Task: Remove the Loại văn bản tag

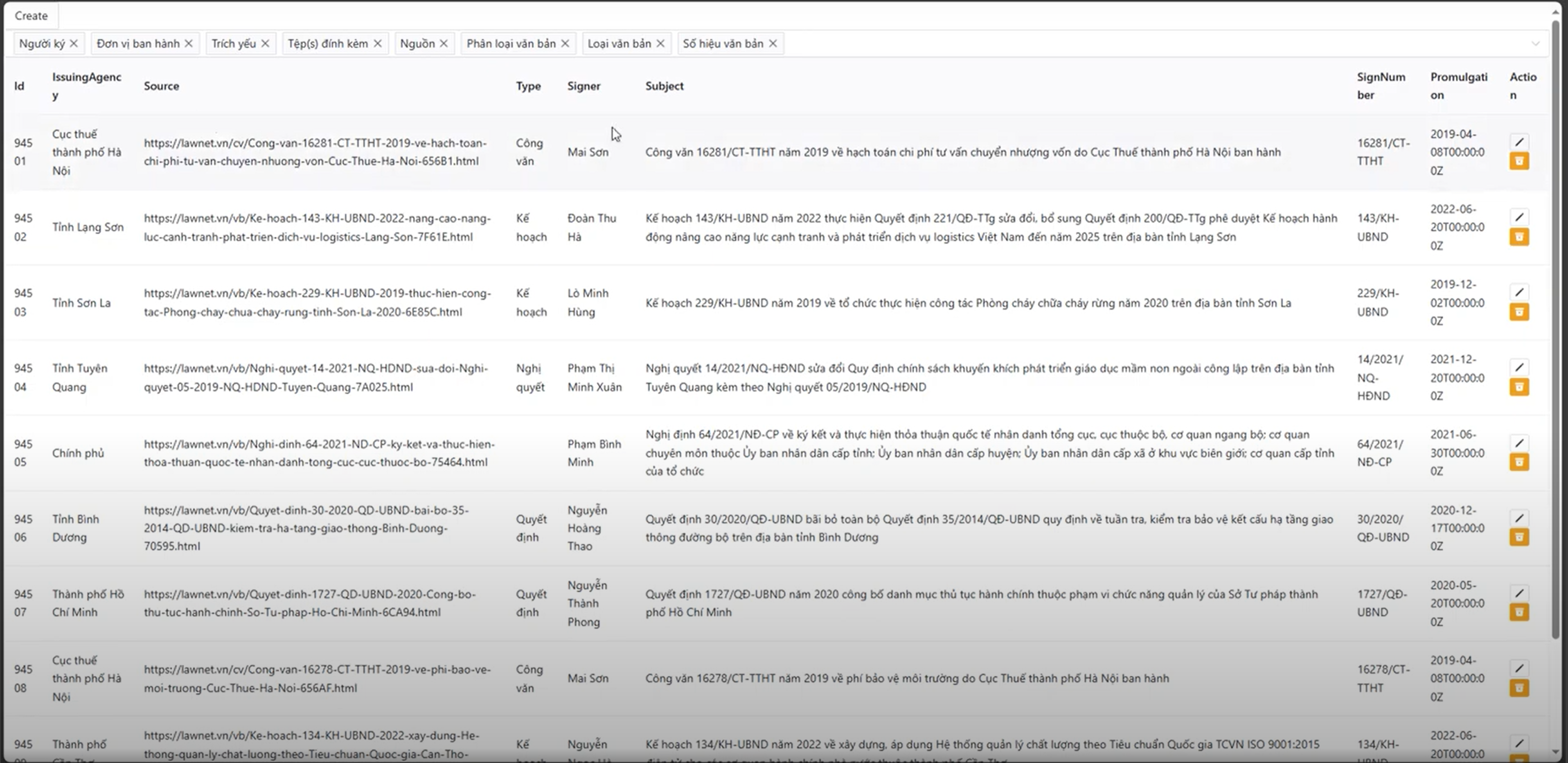Action: [x=660, y=43]
